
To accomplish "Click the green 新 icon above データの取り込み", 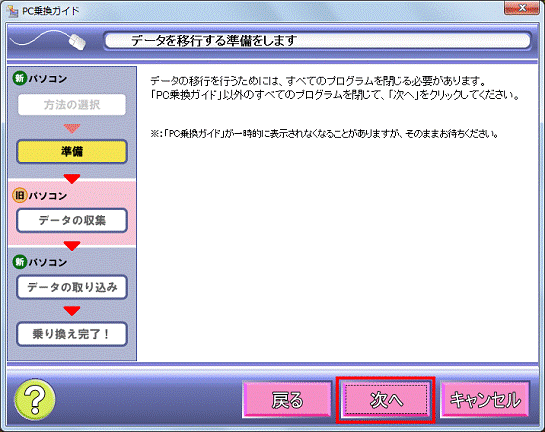I will click(x=19, y=262).
